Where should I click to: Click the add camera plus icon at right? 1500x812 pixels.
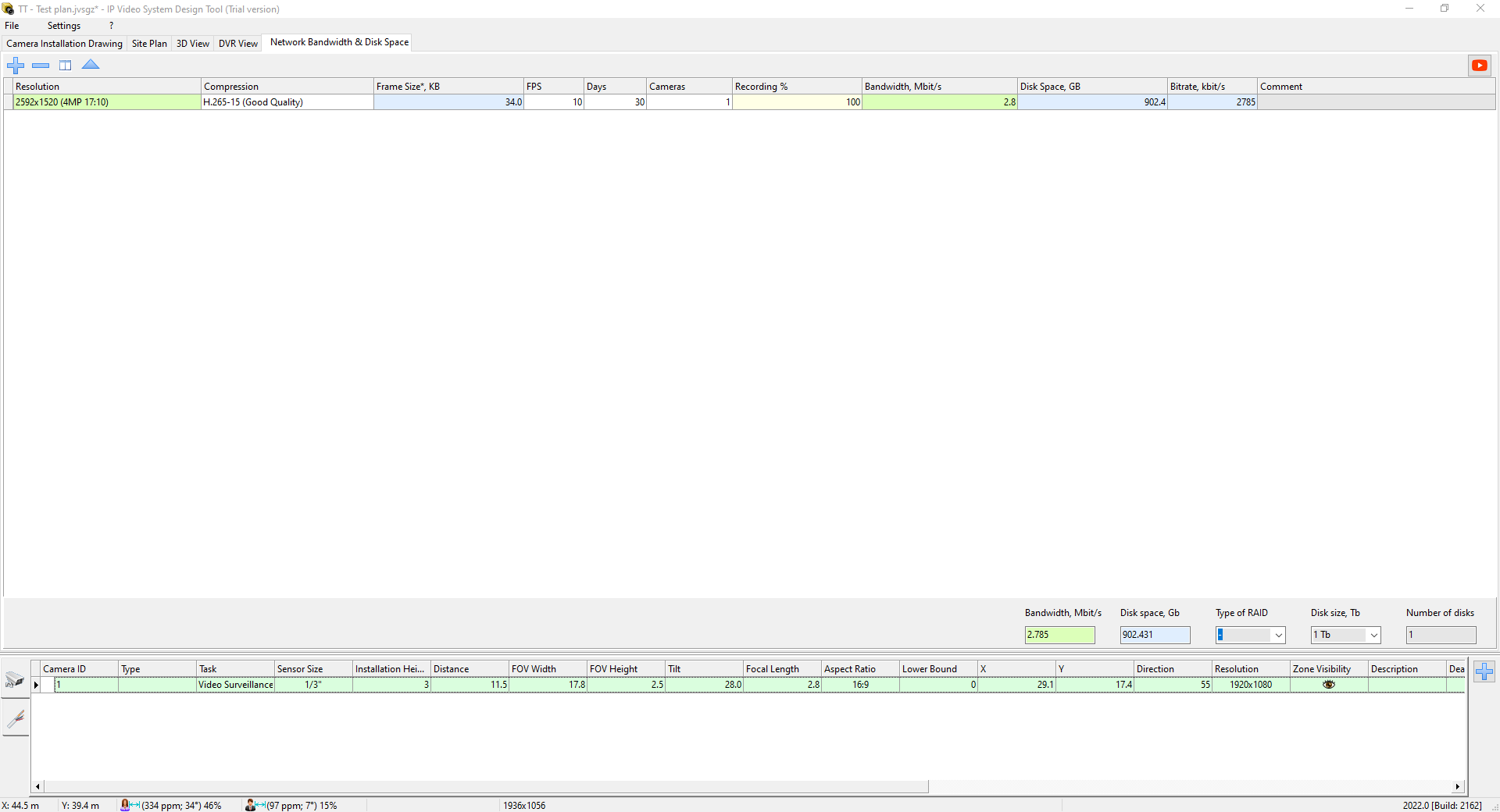point(1484,671)
